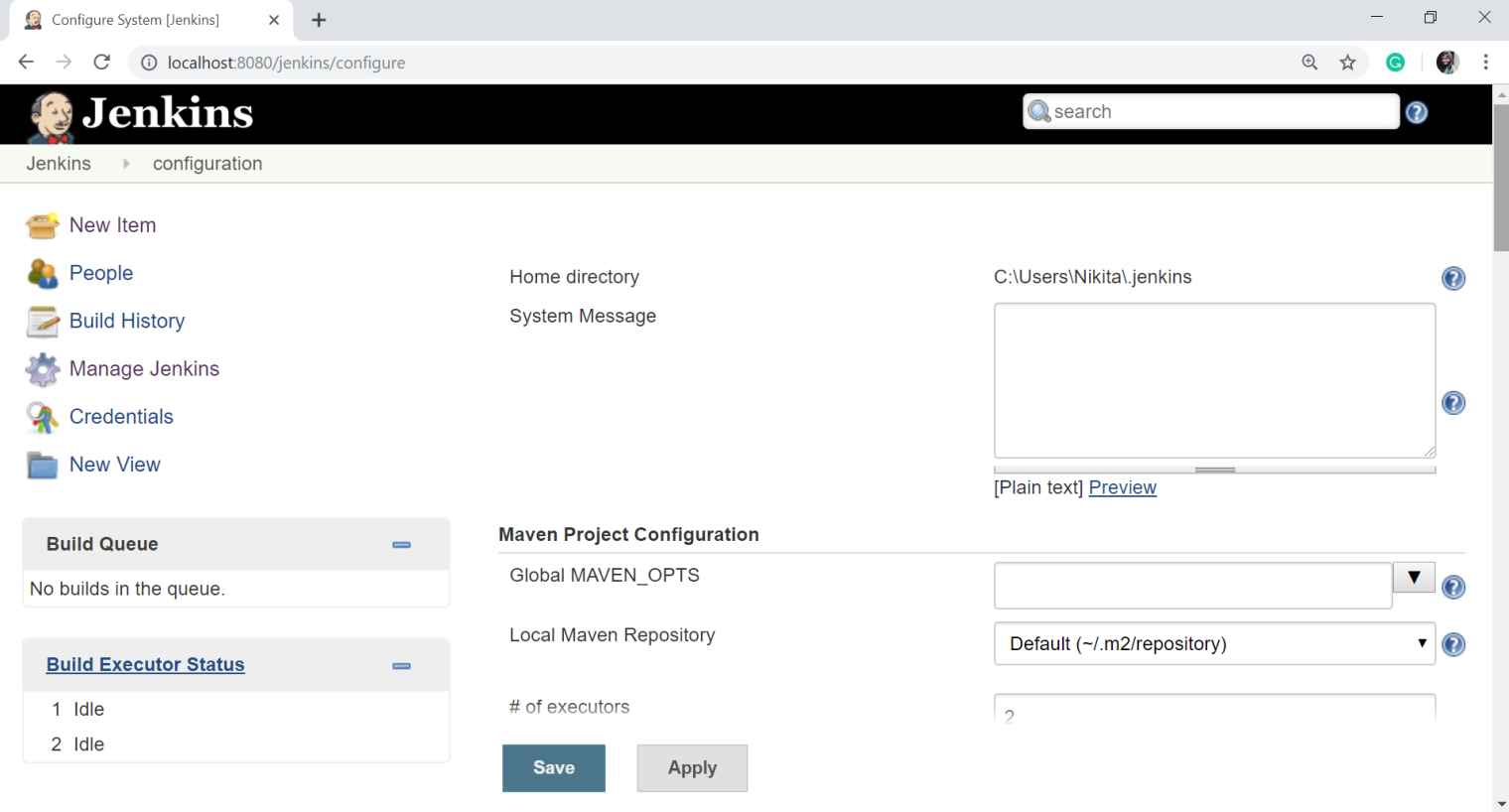Open a new browser tab
Viewport: 1509px width, 812px height.
click(x=319, y=20)
